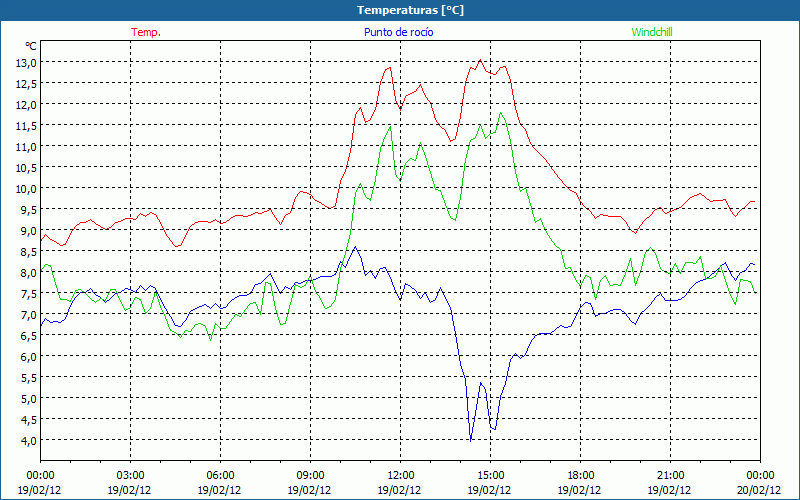
Task: Click the '21:00' time axis label
Action: 670,476
